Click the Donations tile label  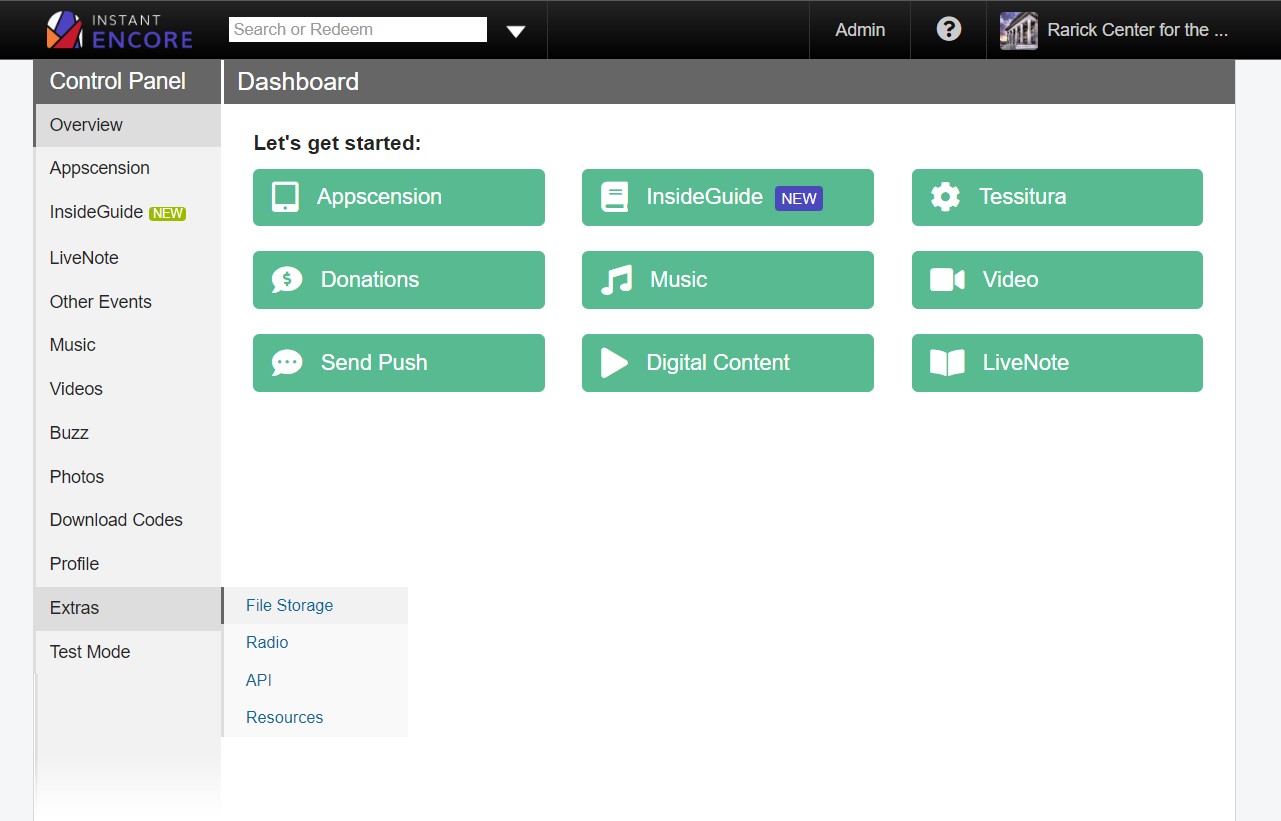(370, 280)
